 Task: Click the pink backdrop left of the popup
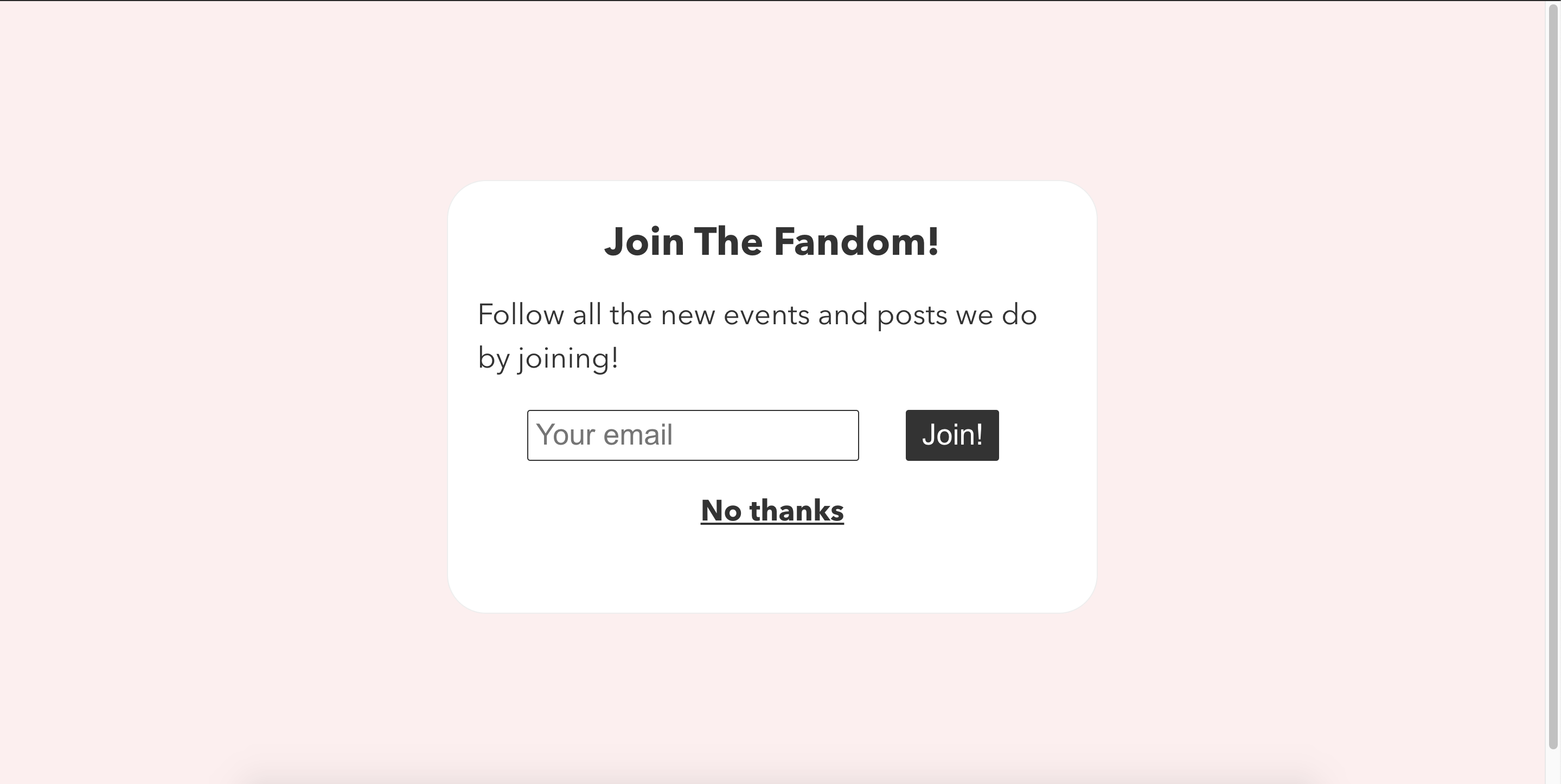[x=224, y=394]
